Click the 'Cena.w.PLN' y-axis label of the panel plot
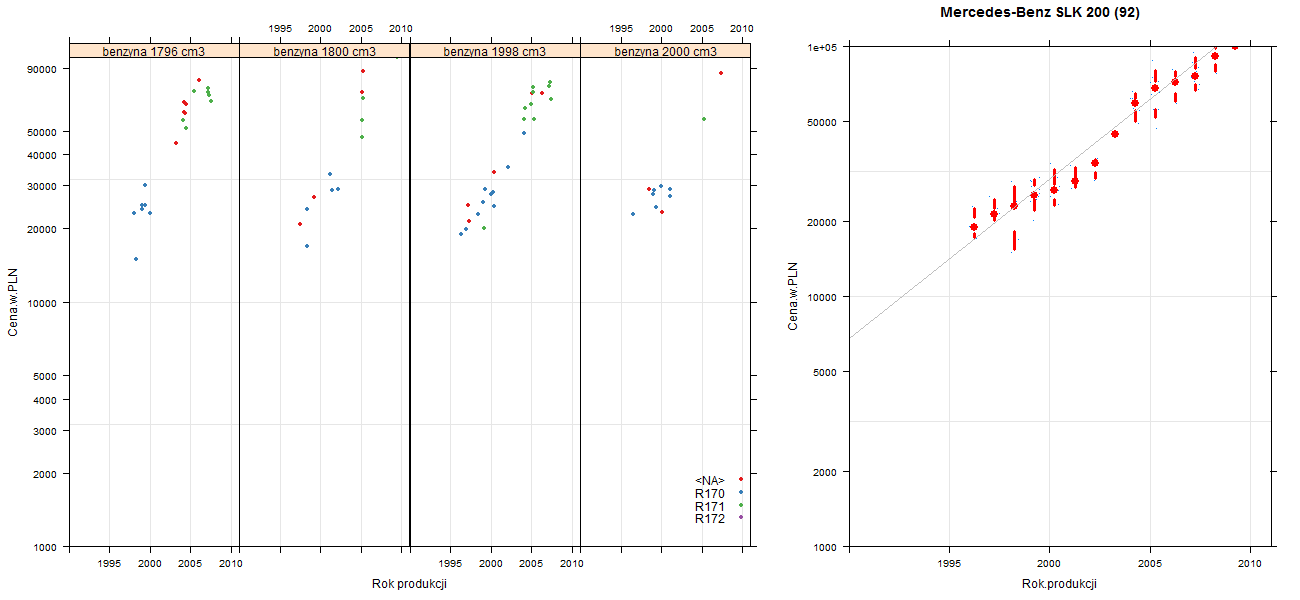1300x600 pixels. [x=13, y=301]
